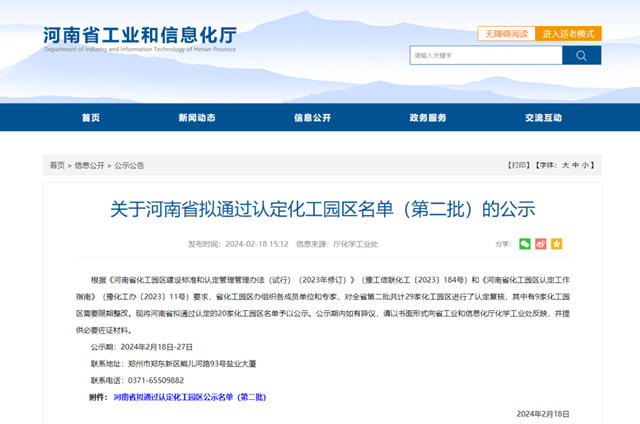The height and width of the screenshot is (424, 640).
Task: Open the 新闻动态 navigation menu item
Action: [x=197, y=118]
